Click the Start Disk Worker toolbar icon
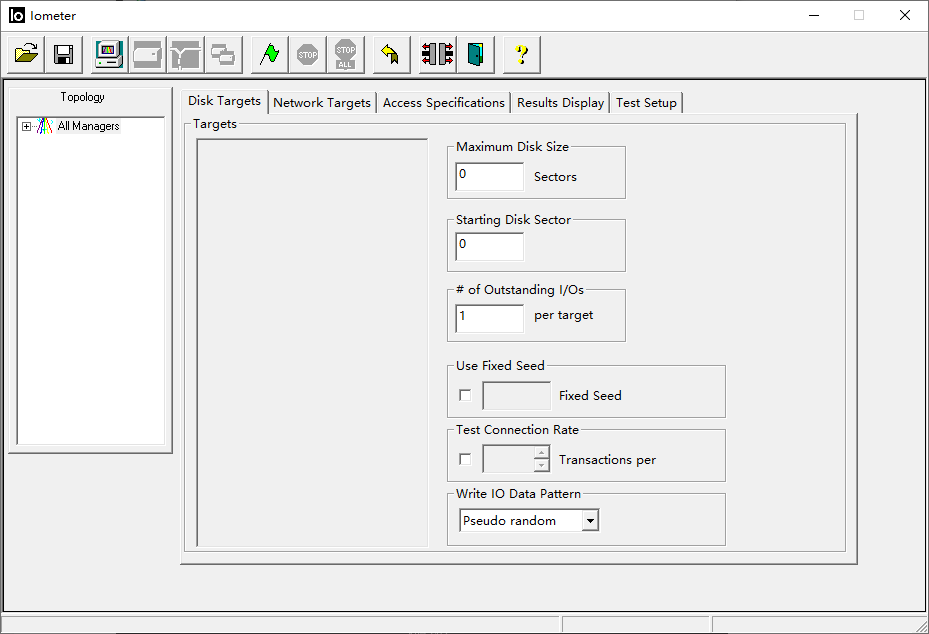 [x=148, y=55]
